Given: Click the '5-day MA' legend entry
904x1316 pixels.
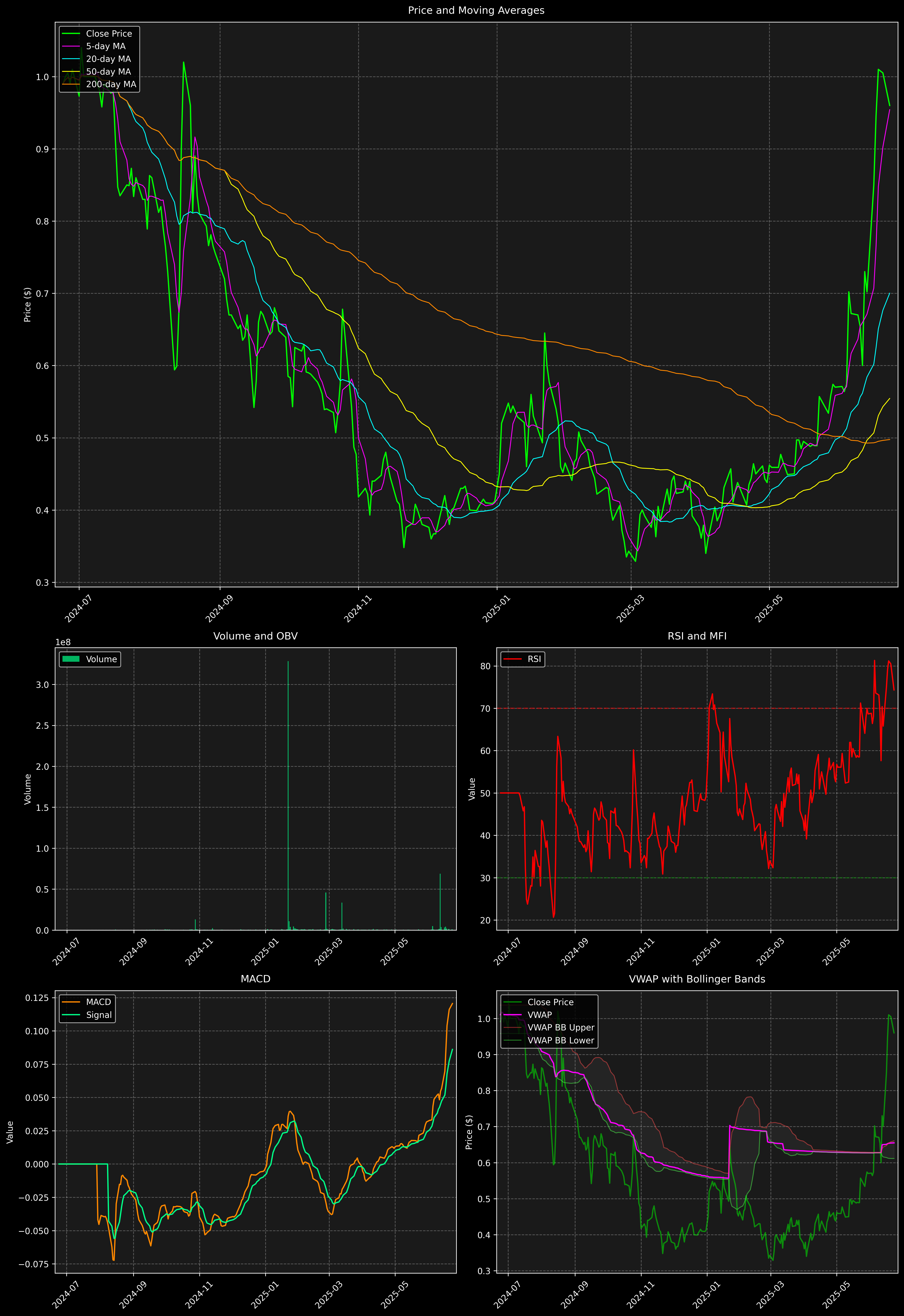Looking at the screenshot, I should pos(106,47).
